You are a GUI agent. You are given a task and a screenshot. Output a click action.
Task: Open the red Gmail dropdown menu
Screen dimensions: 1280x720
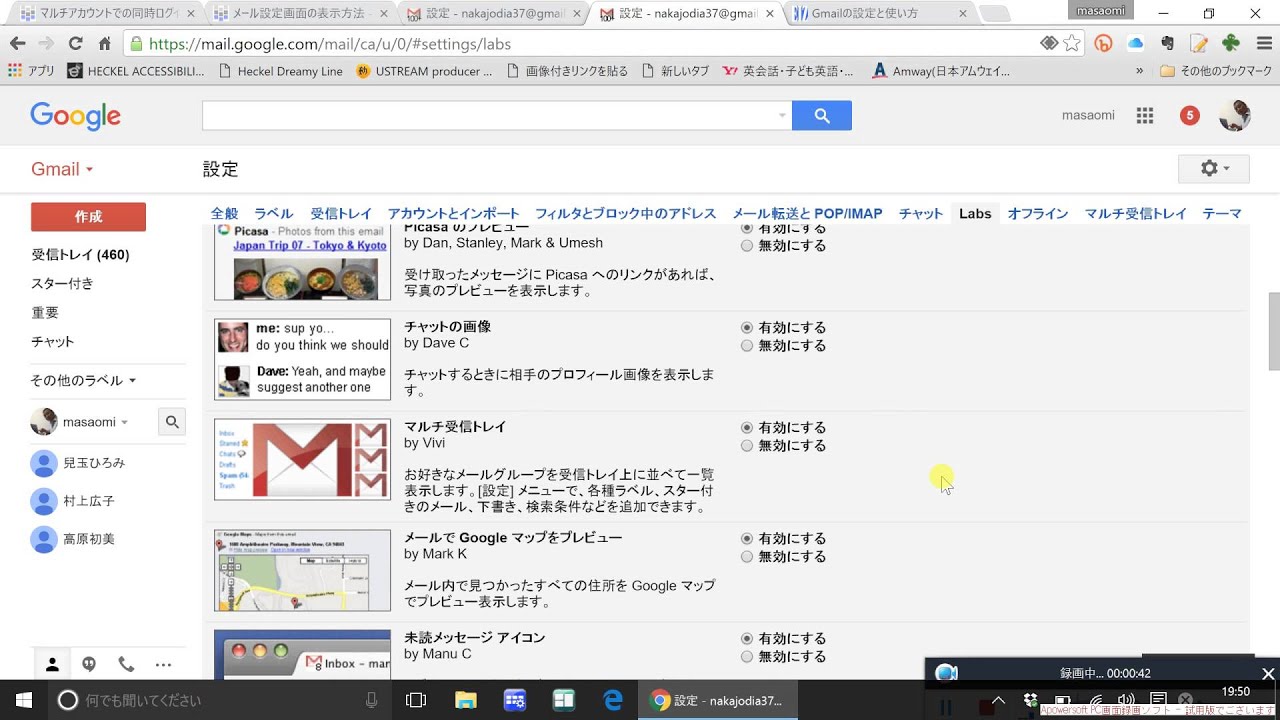[62, 169]
